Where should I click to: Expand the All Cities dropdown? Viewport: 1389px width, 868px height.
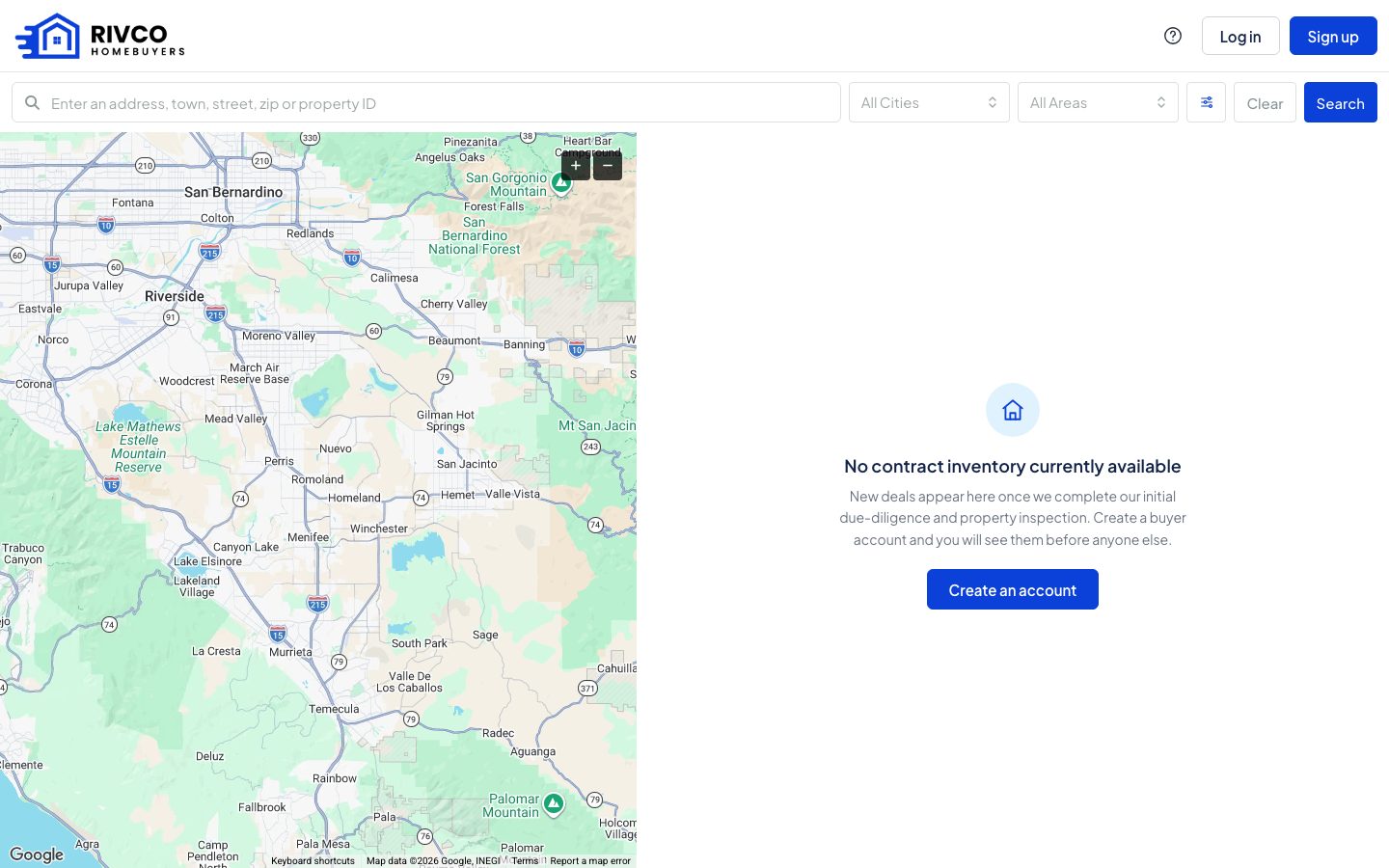(x=929, y=102)
